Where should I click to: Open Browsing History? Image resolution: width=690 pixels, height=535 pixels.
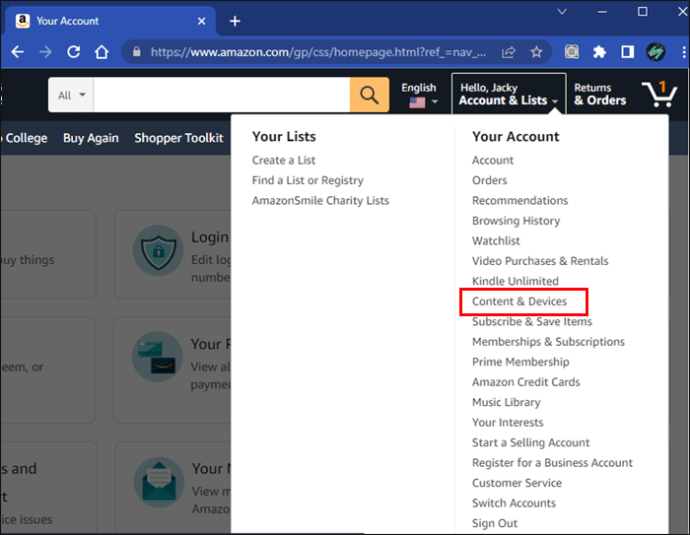coord(516,221)
